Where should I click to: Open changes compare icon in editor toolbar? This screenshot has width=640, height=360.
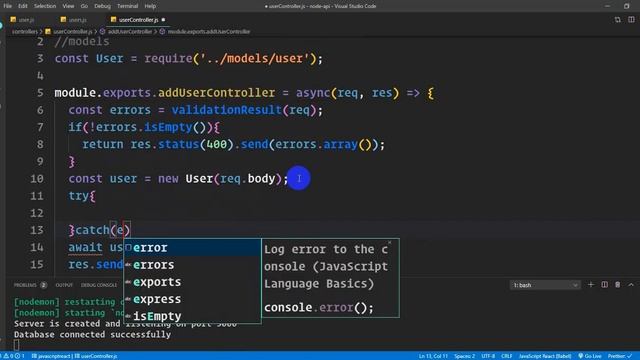coord(618,20)
